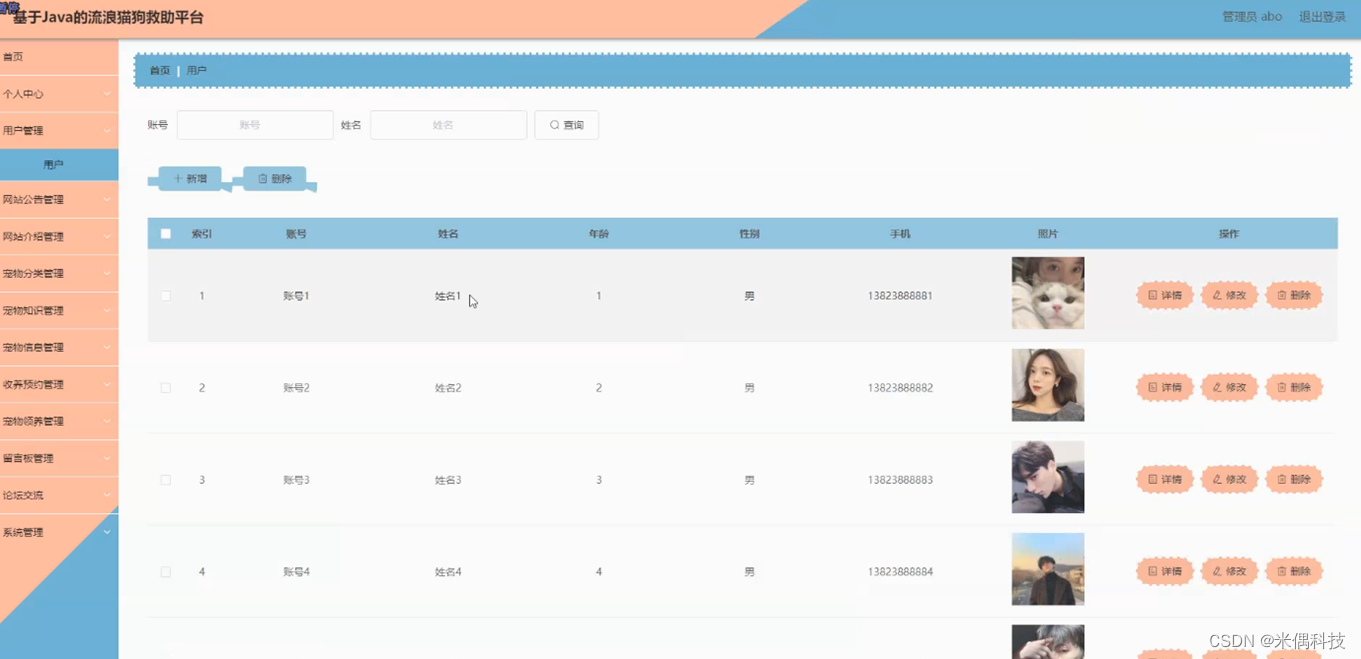Click the platform title 基于Java的流浪猫狗救助平台

pyautogui.click(x=108, y=18)
